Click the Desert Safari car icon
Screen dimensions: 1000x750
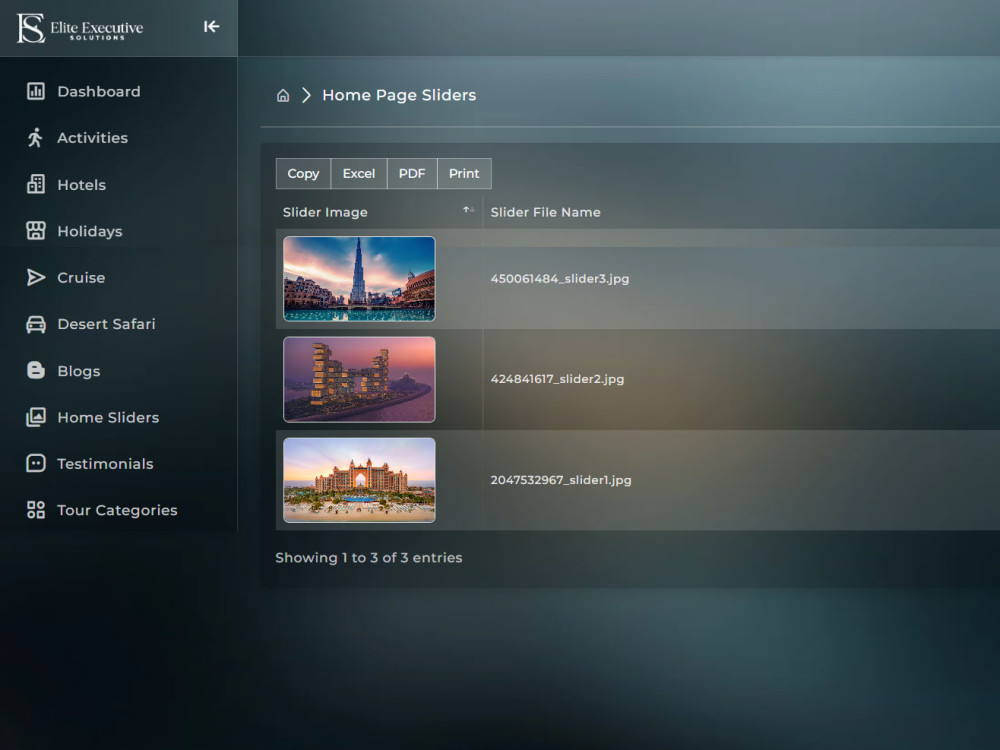pyautogui.click(x=36, y=324)
